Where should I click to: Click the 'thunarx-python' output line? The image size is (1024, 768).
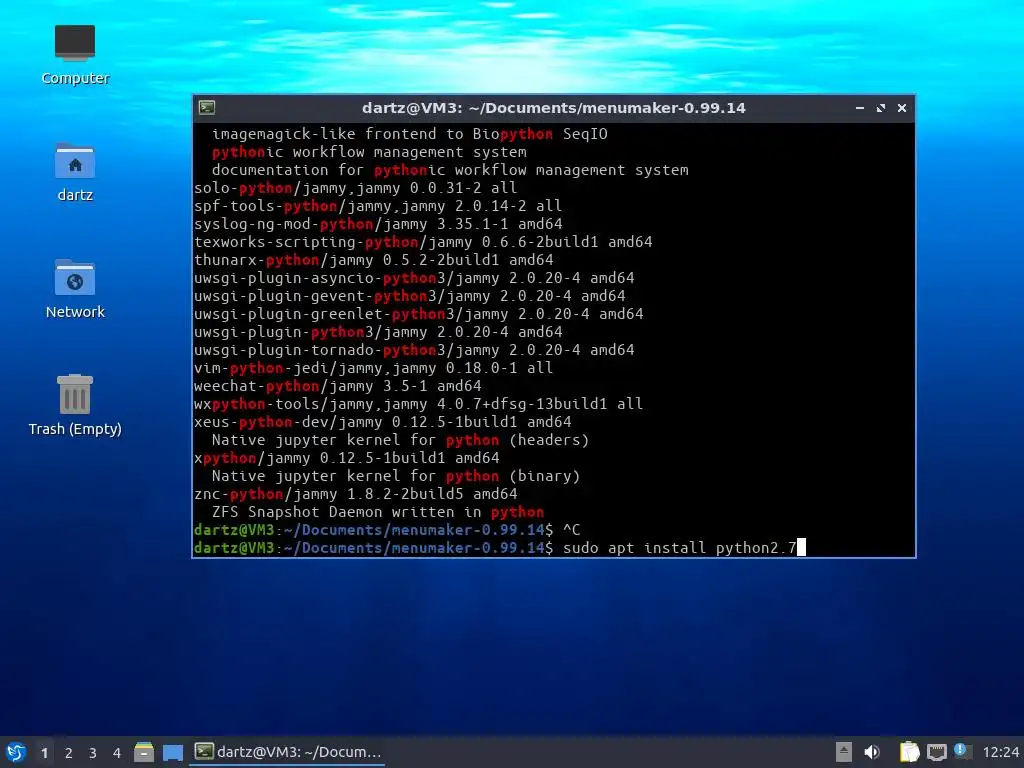click(x=373, y=260)
